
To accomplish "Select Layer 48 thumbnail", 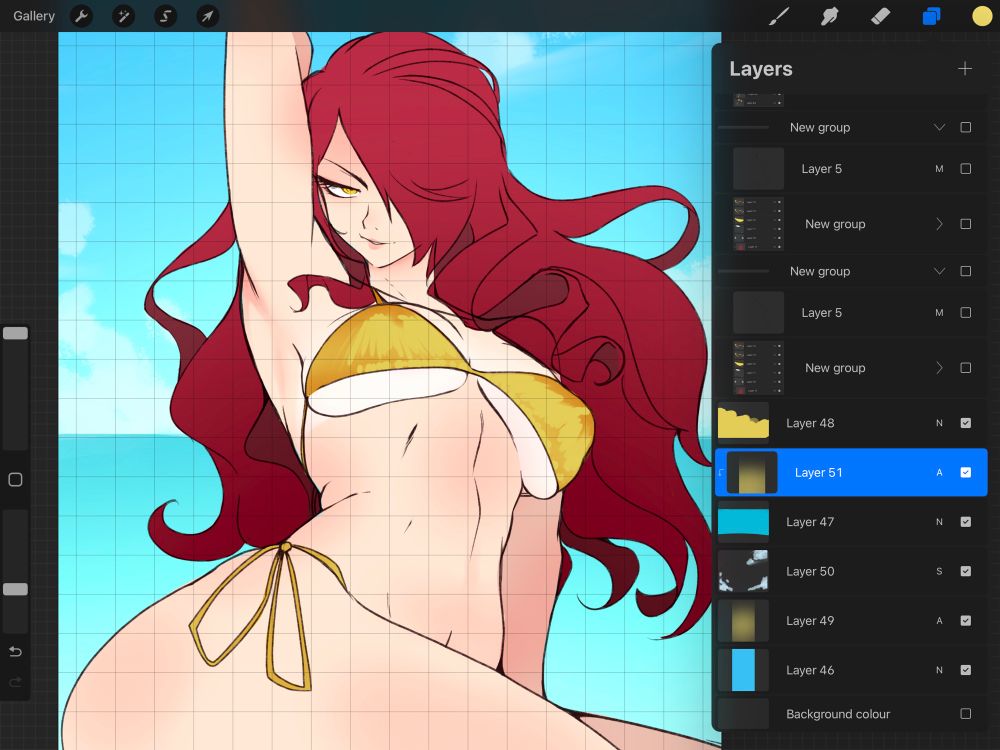I will [x=743, y=423].
